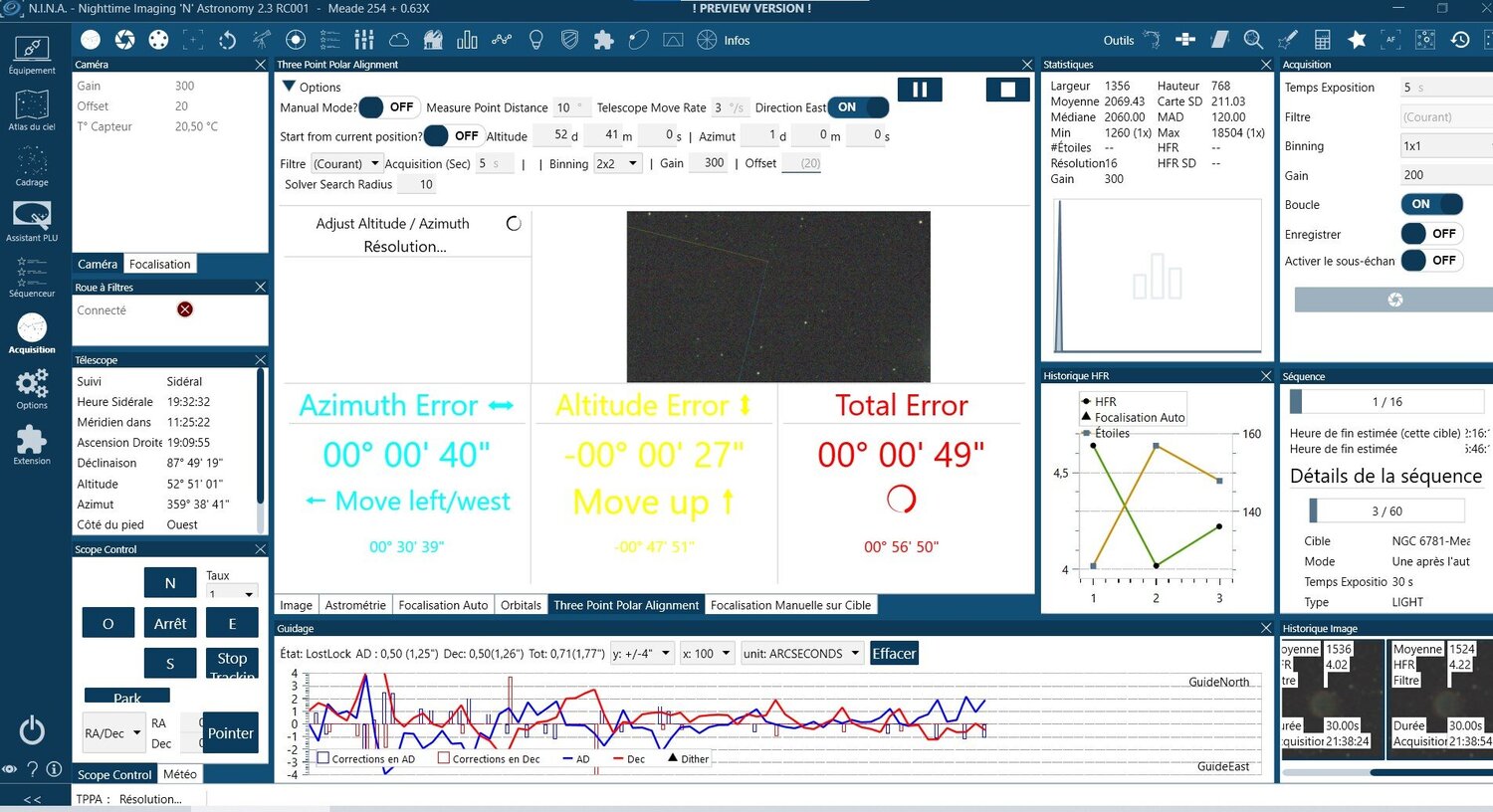Enable the Corrections en AD checkbox
Viewport: 1493px width, 812px height.
[x=322, y=758]
